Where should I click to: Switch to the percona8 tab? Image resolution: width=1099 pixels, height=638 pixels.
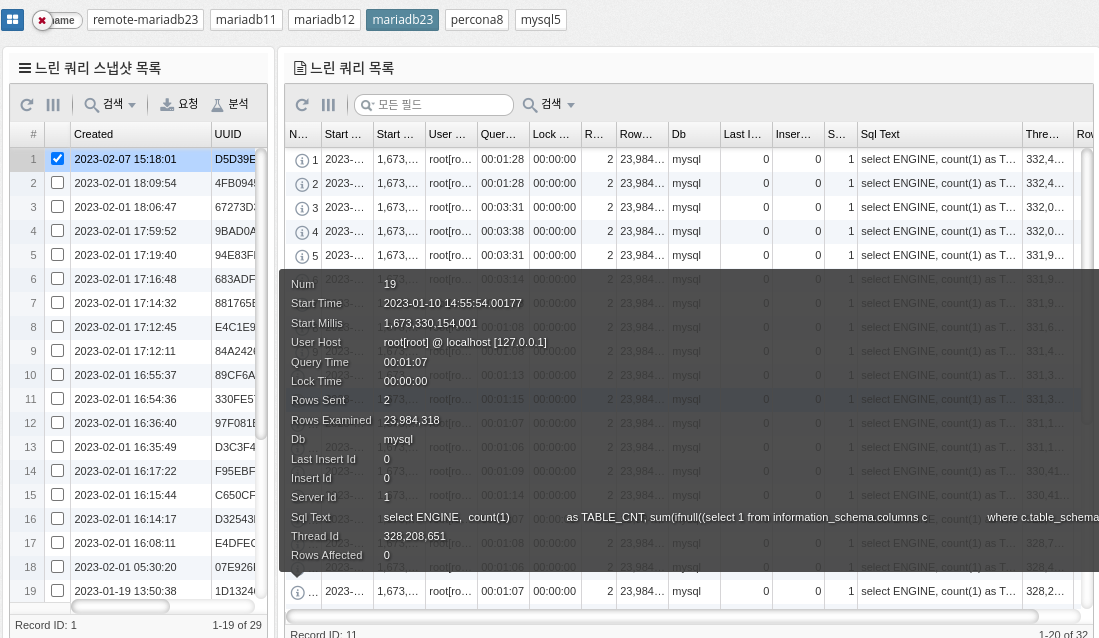[477, 20]
